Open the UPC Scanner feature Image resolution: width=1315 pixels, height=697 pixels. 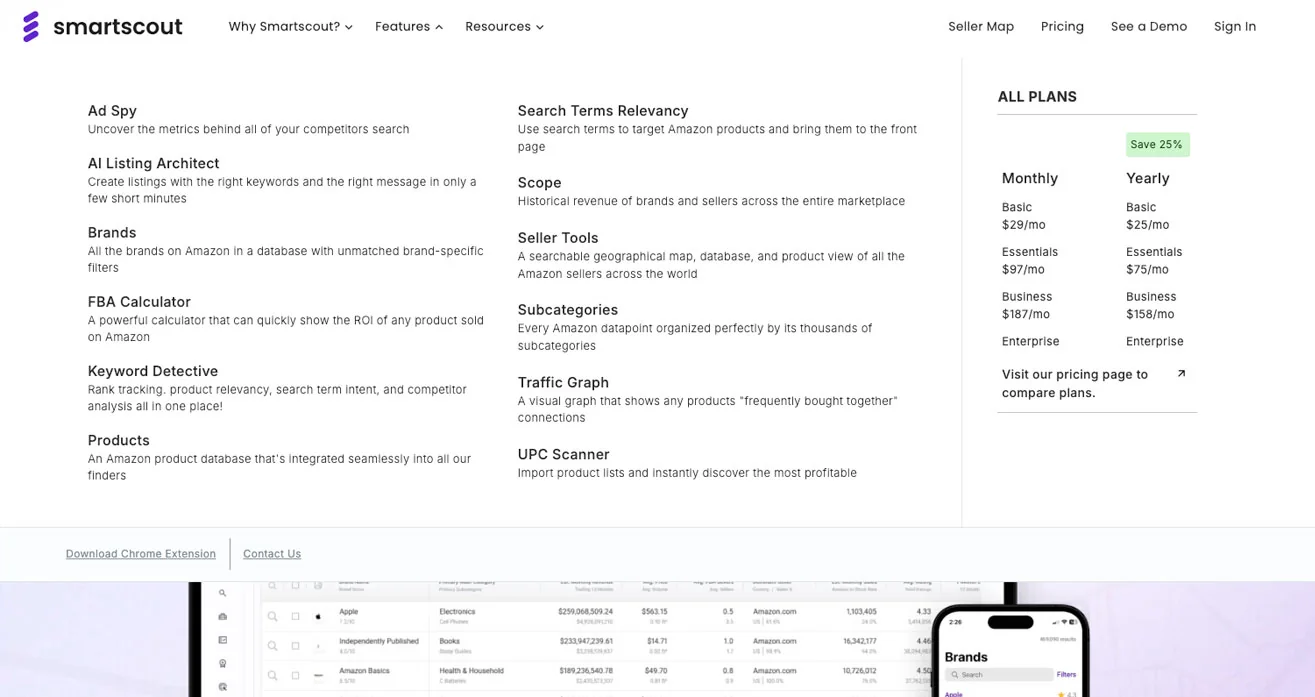pyautogui.click(x=563, y=454)
